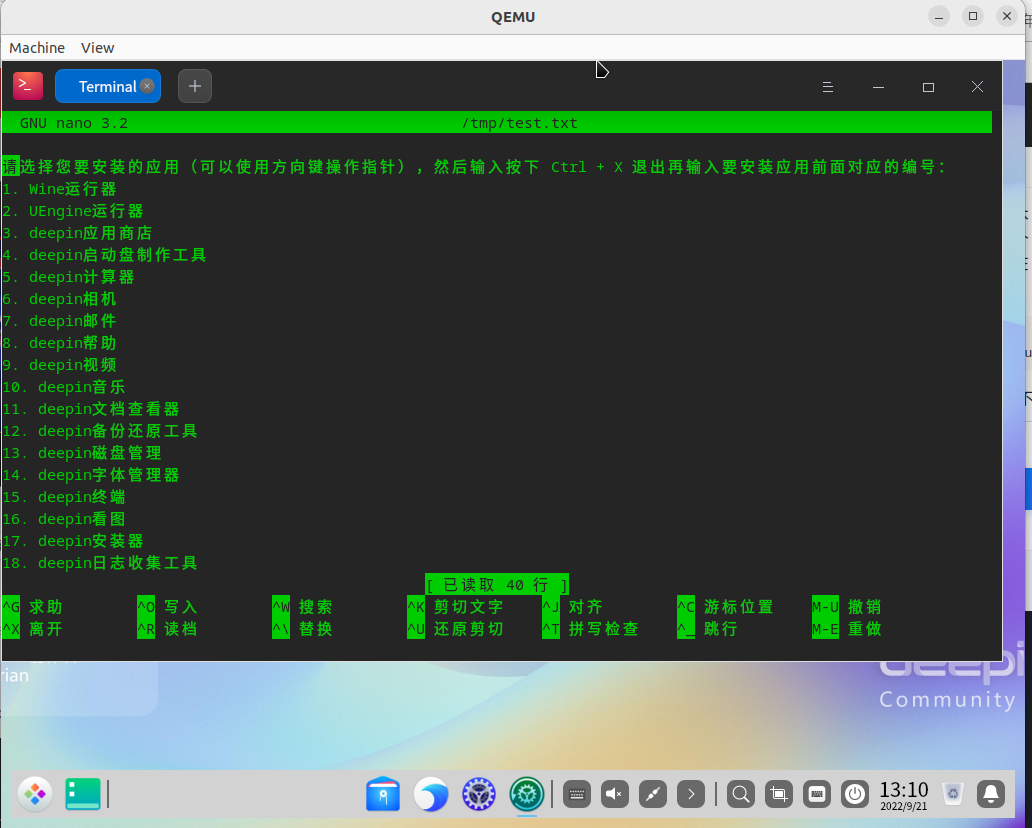This screenshot has height=828, width=1032.
Task: Click line '17. deepin安装器'
Action: coord(72,541)
